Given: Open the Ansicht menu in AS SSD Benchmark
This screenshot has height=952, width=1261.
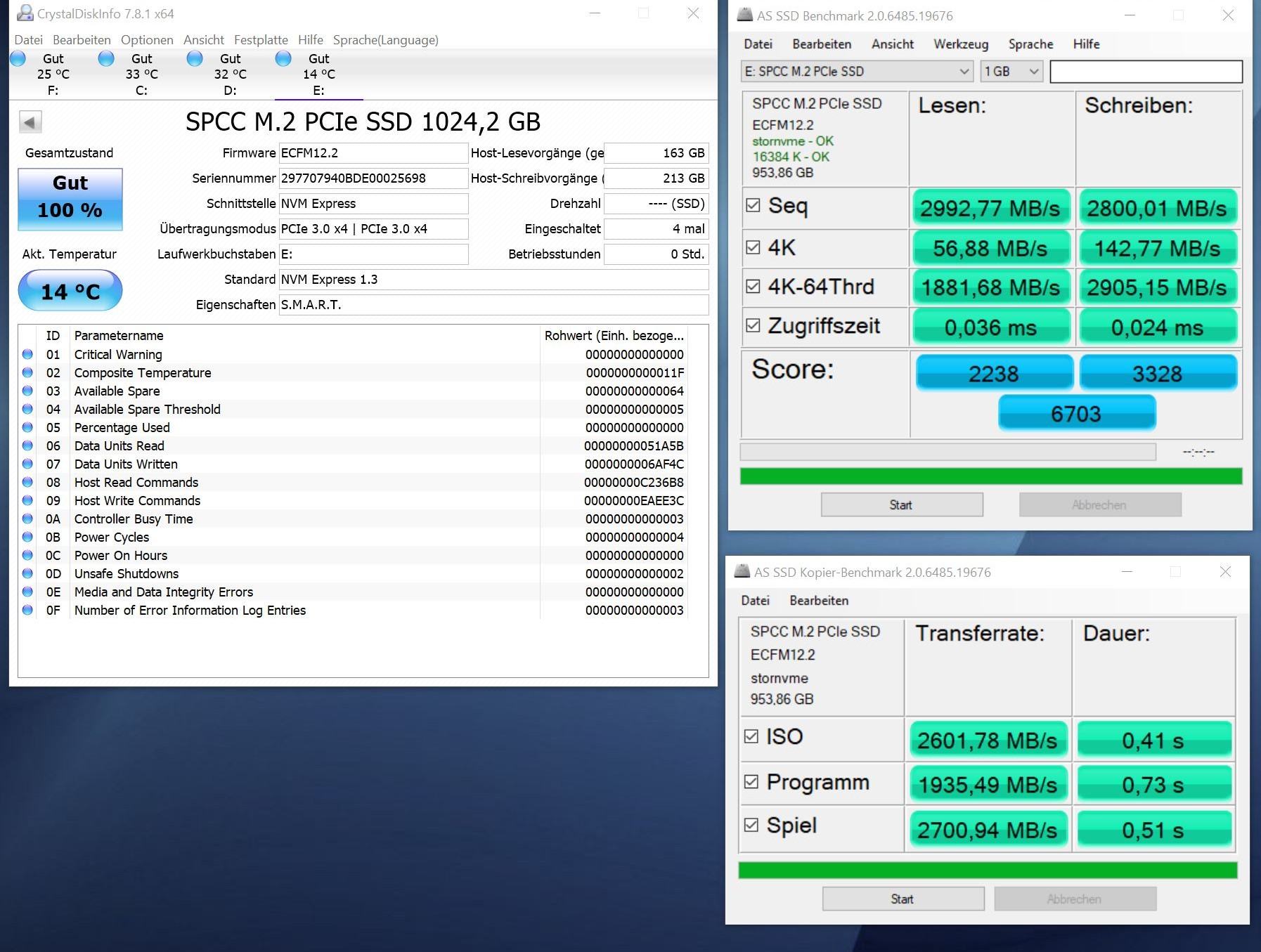Looking at the screenshot, I should point(893,44).
